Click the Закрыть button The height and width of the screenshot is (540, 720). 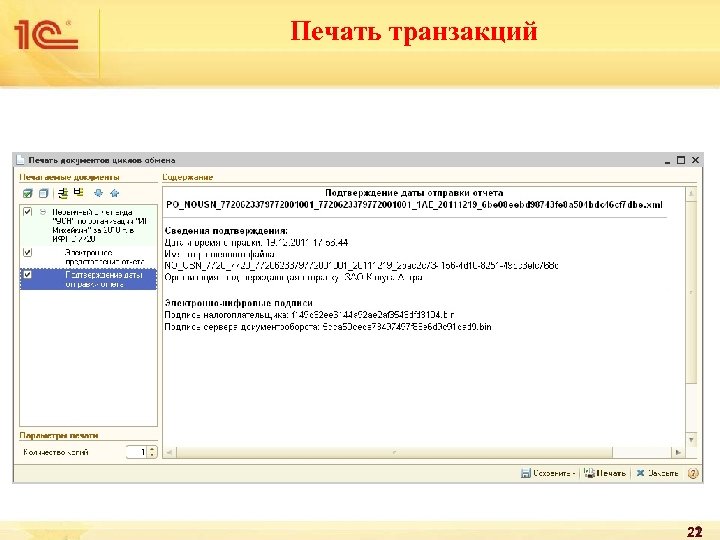pyautogui.click(x=658, y=473)
